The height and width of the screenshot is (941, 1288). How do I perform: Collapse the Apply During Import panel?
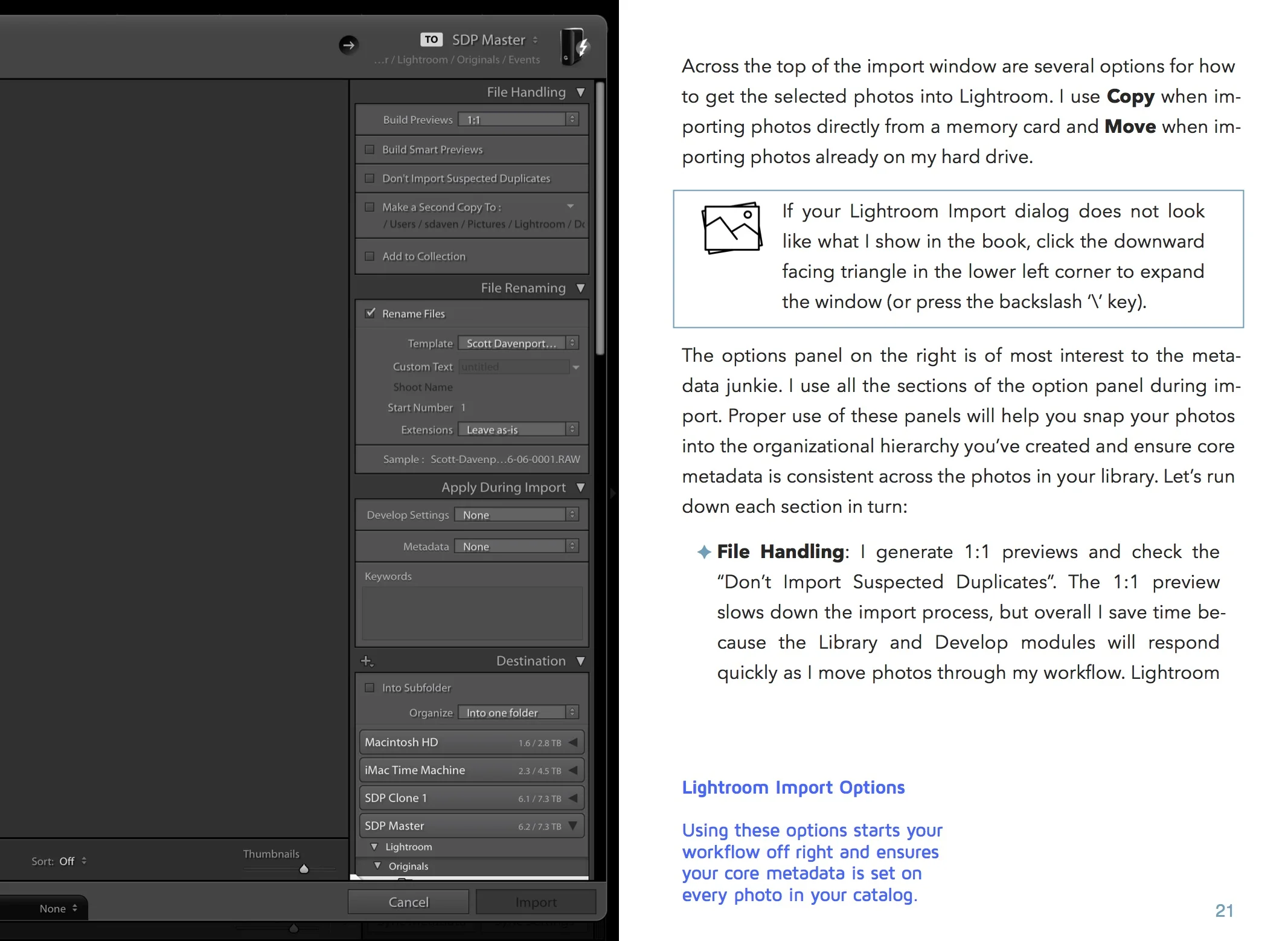(x=580, y=487)
